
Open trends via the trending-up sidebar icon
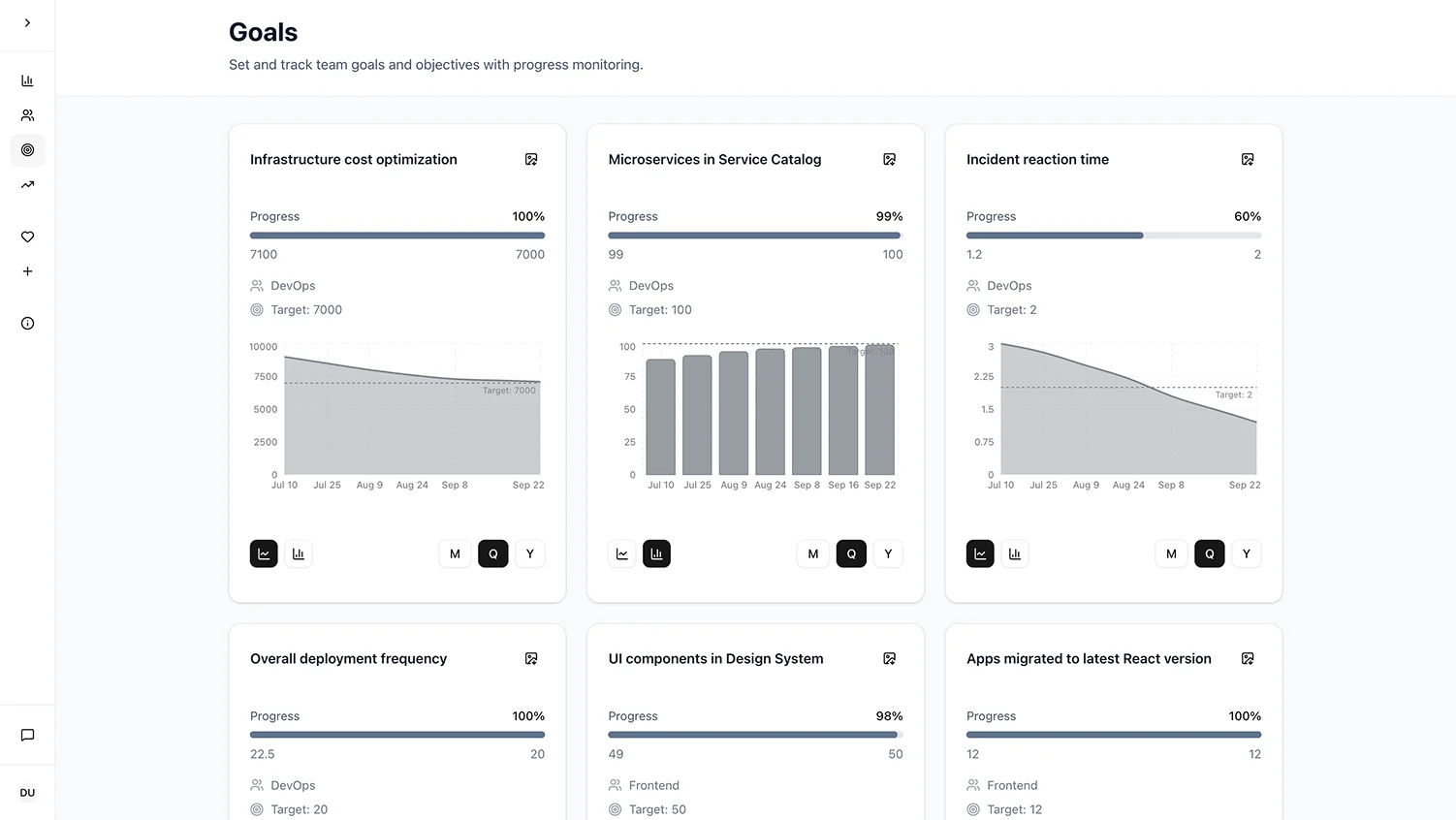coord(27,184)
